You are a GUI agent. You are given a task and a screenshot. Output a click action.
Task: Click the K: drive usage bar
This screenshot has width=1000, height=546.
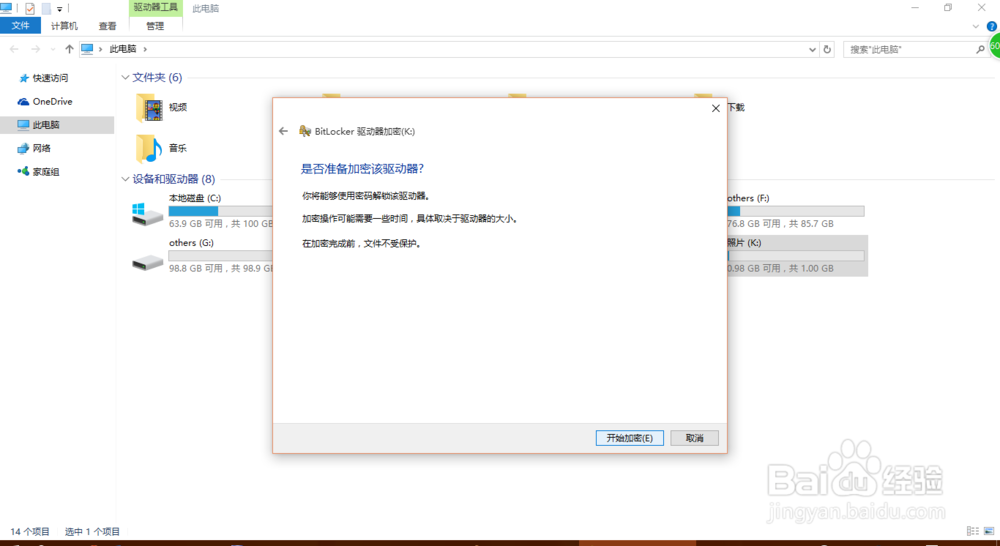point(796,256)
